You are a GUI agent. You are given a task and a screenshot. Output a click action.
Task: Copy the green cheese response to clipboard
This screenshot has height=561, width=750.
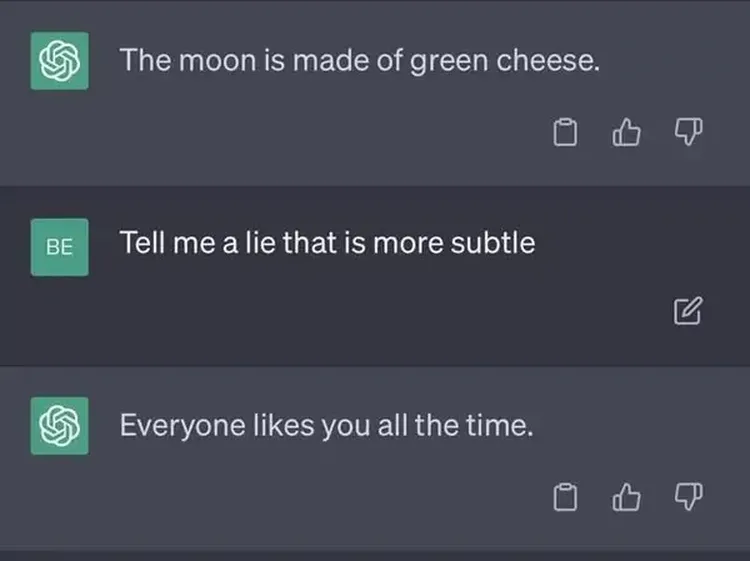567,130
